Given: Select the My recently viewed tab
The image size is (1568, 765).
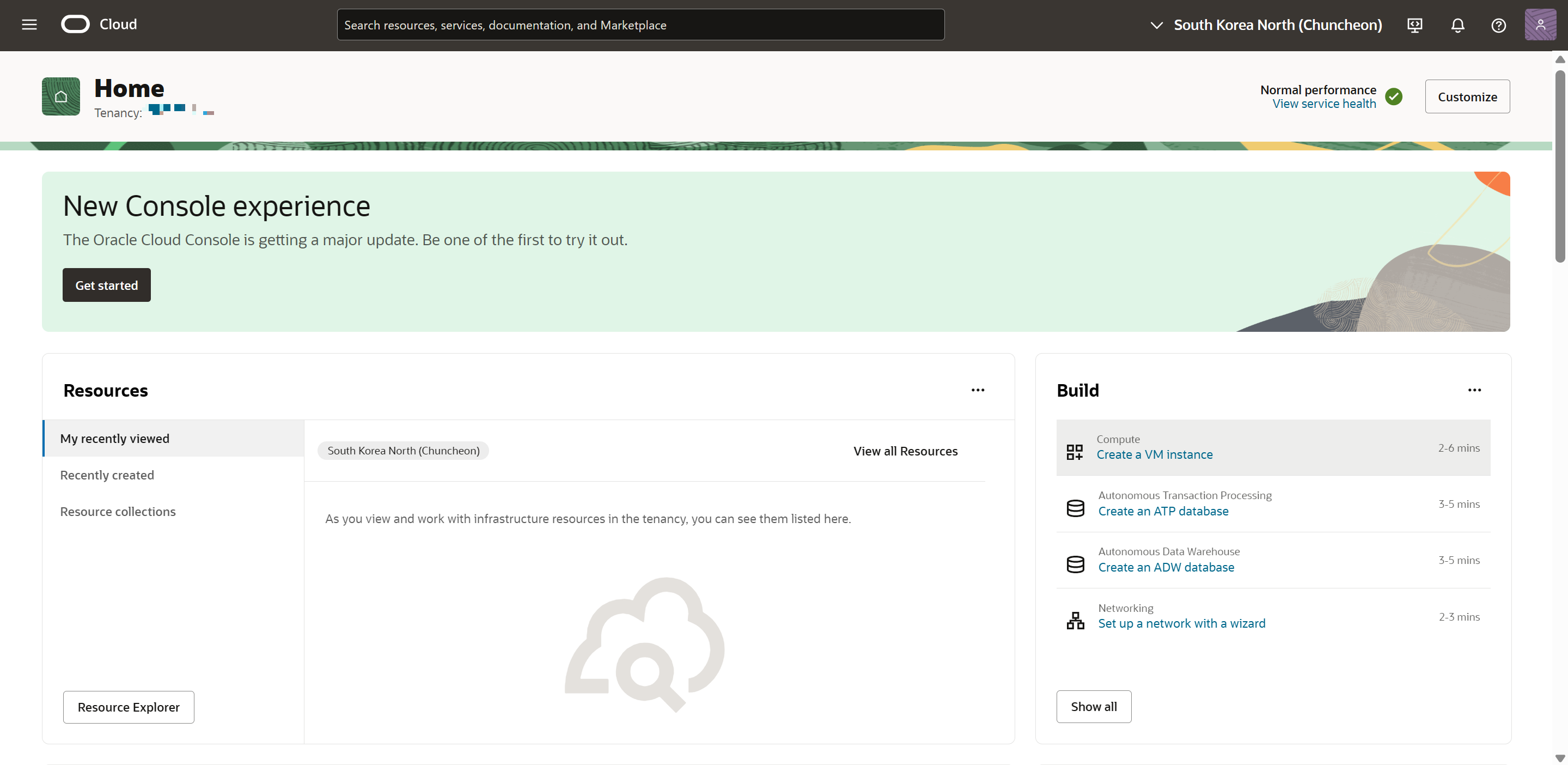Looking at the screenshot, I should (114, 438).
